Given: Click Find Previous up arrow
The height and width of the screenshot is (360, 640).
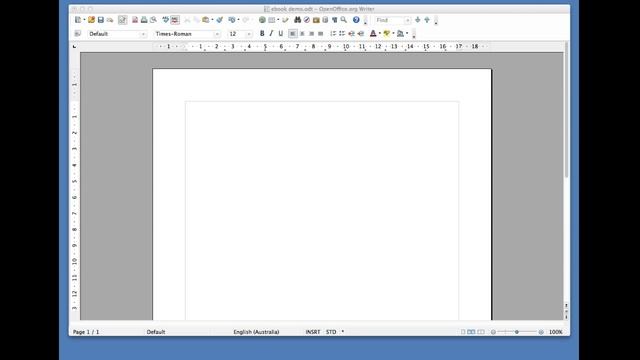Looking at the screenshot, I should point(427,20).
